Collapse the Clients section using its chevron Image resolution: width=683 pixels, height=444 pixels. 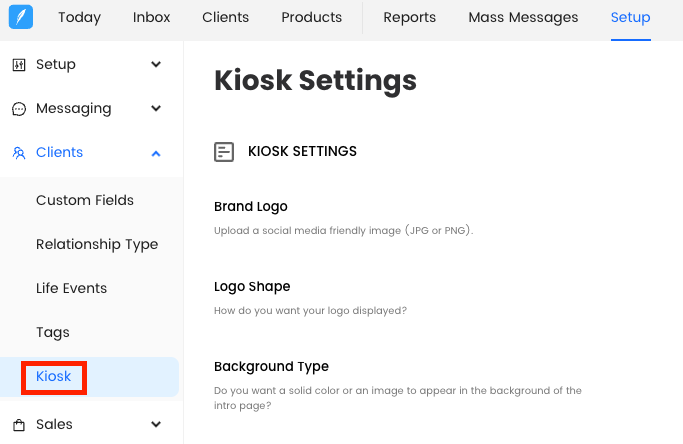tap(156, 153)
